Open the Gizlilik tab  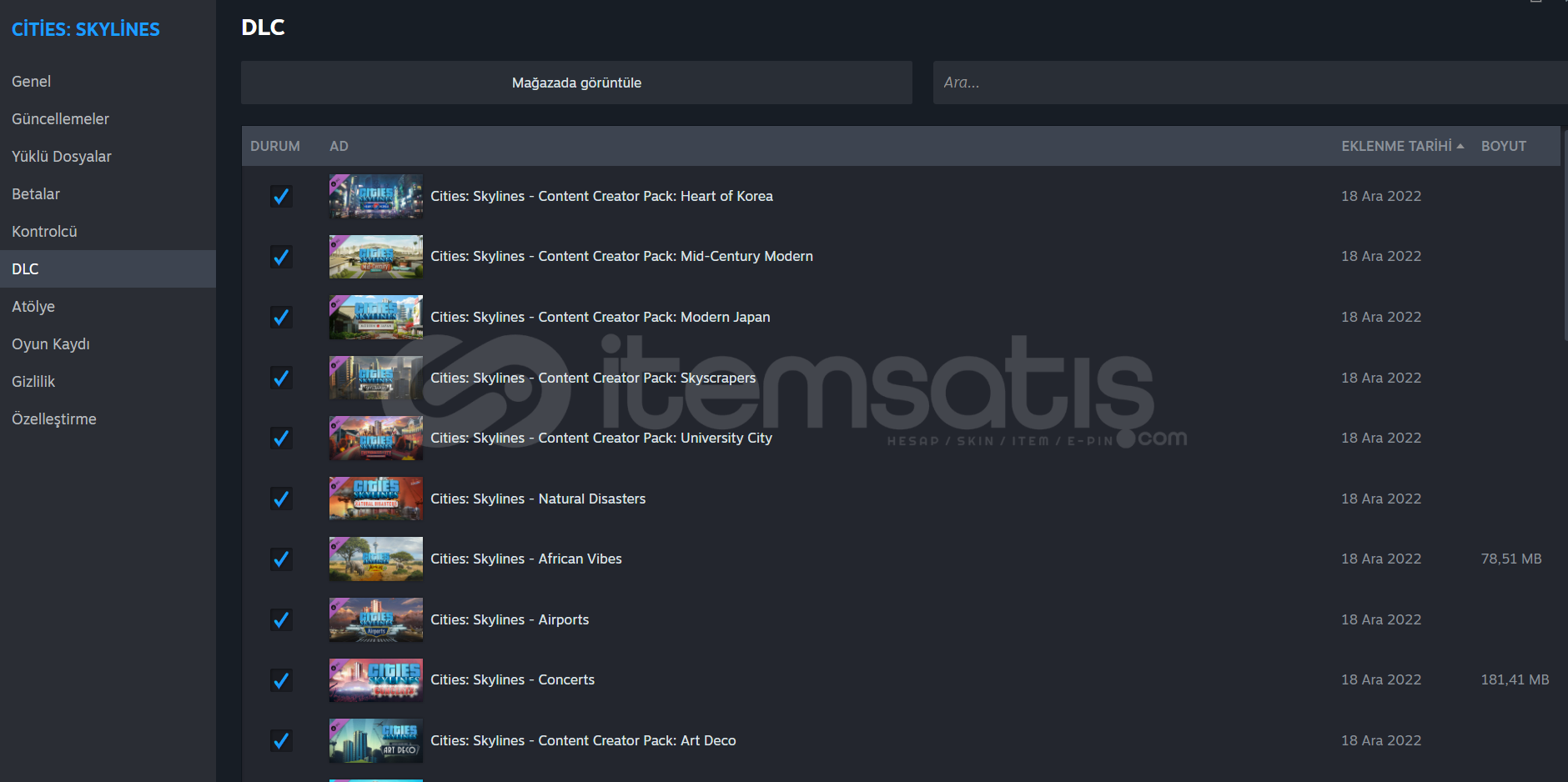pos(108,382)
